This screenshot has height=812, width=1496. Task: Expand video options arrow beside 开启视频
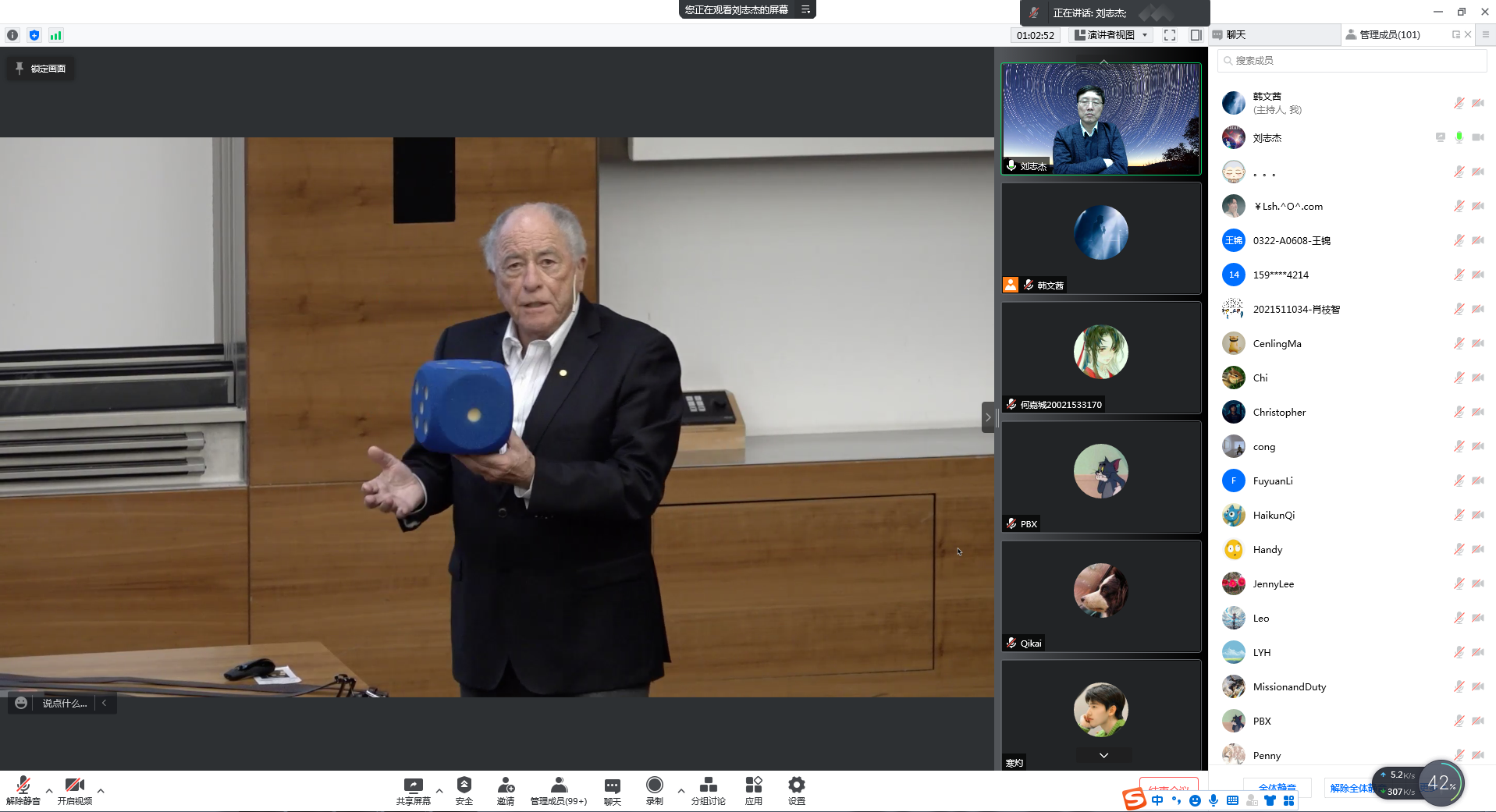point(101,791)
